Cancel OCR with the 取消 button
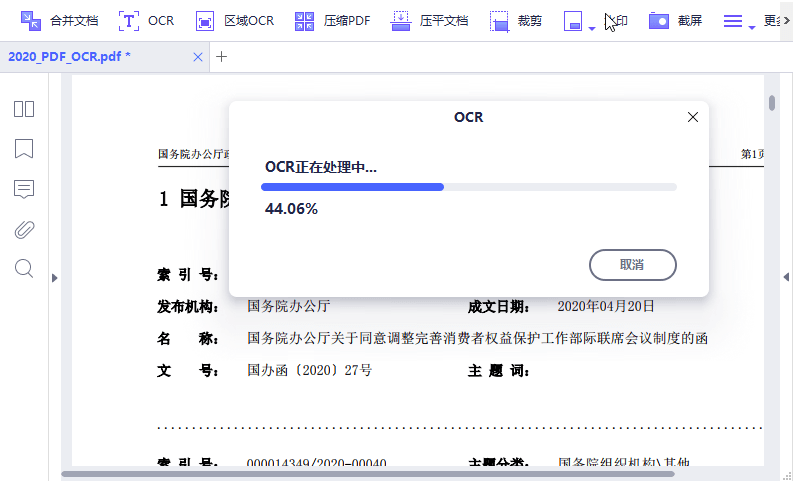This screenshot has height=481, width=793. [x=632, y=265]
